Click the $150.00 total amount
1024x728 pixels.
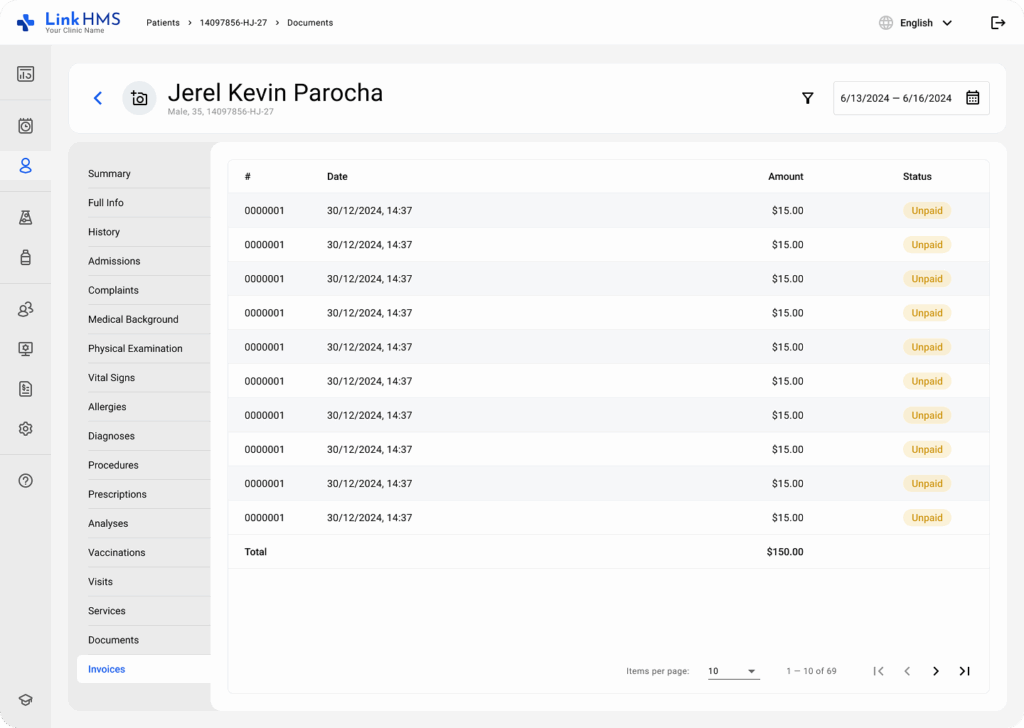(x=785, y=552)
